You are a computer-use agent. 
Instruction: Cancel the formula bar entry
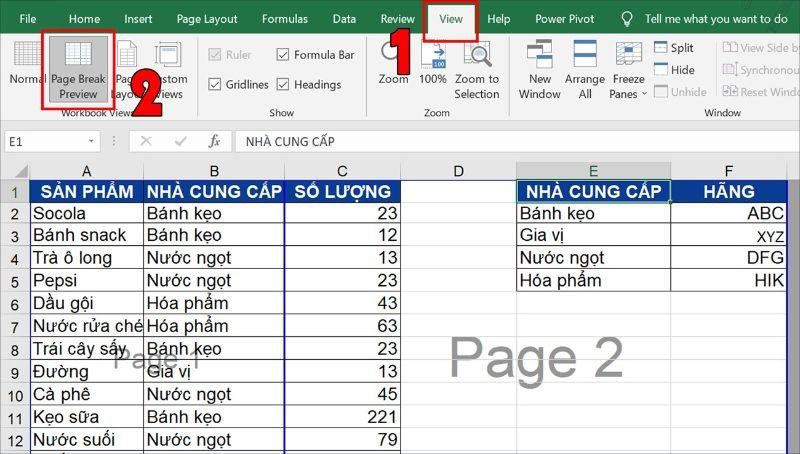(x=146, y=141)
